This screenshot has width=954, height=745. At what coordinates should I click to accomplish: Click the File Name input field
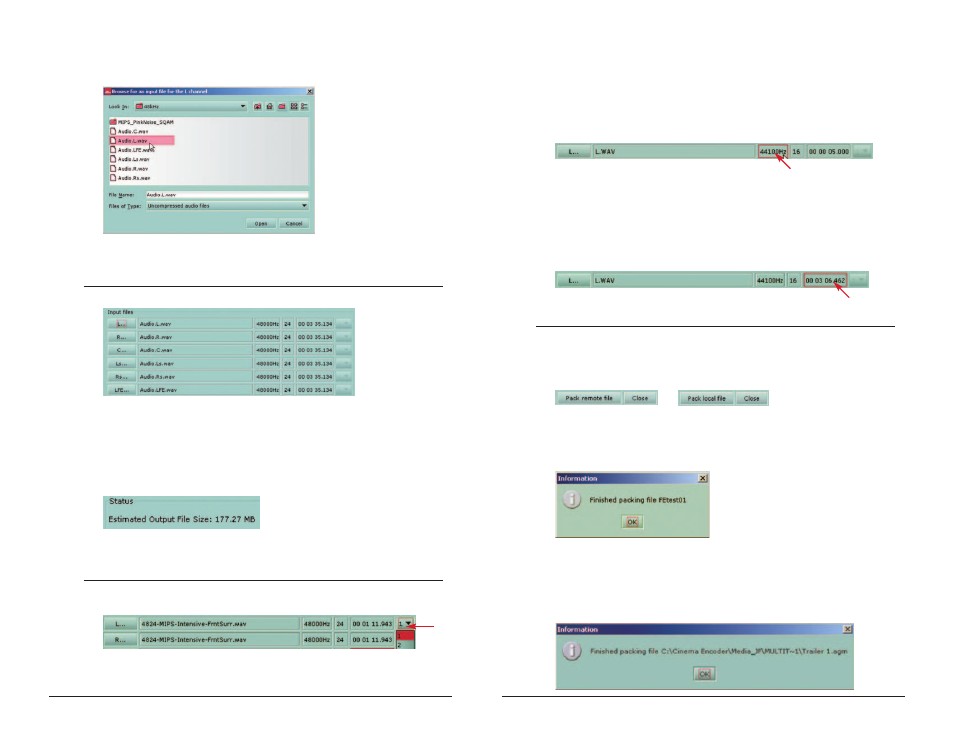click(x=226, y=195)
